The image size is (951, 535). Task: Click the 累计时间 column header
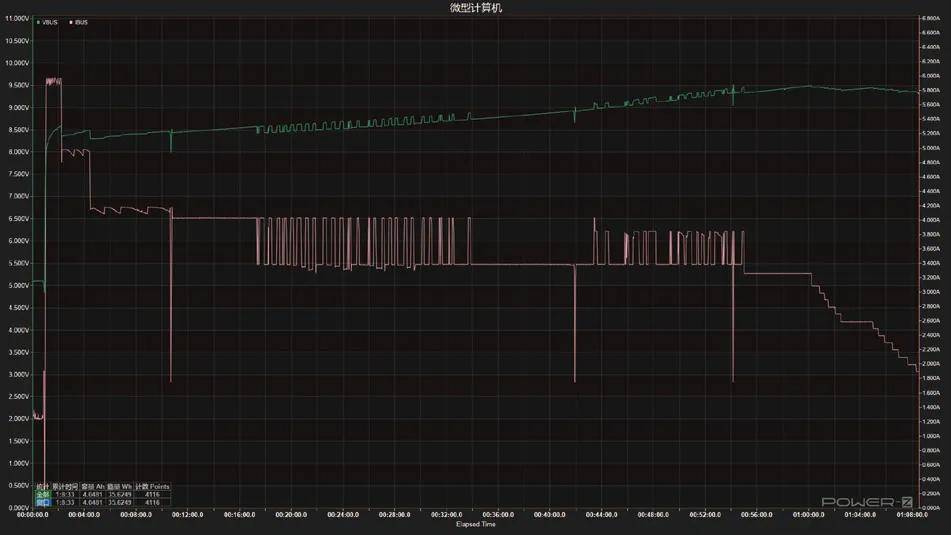(x=65, y=486)
